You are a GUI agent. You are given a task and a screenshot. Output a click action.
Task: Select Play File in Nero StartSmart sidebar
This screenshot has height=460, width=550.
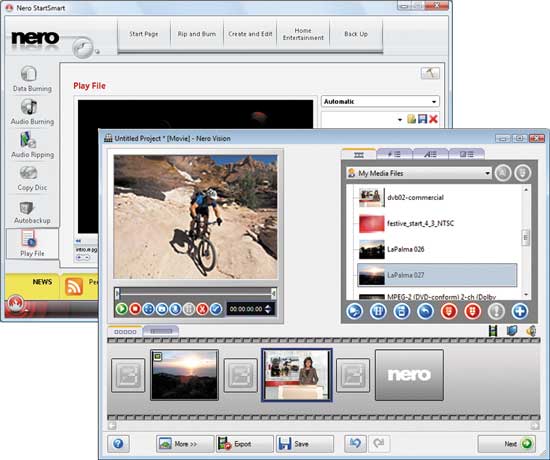click(32, 244)
